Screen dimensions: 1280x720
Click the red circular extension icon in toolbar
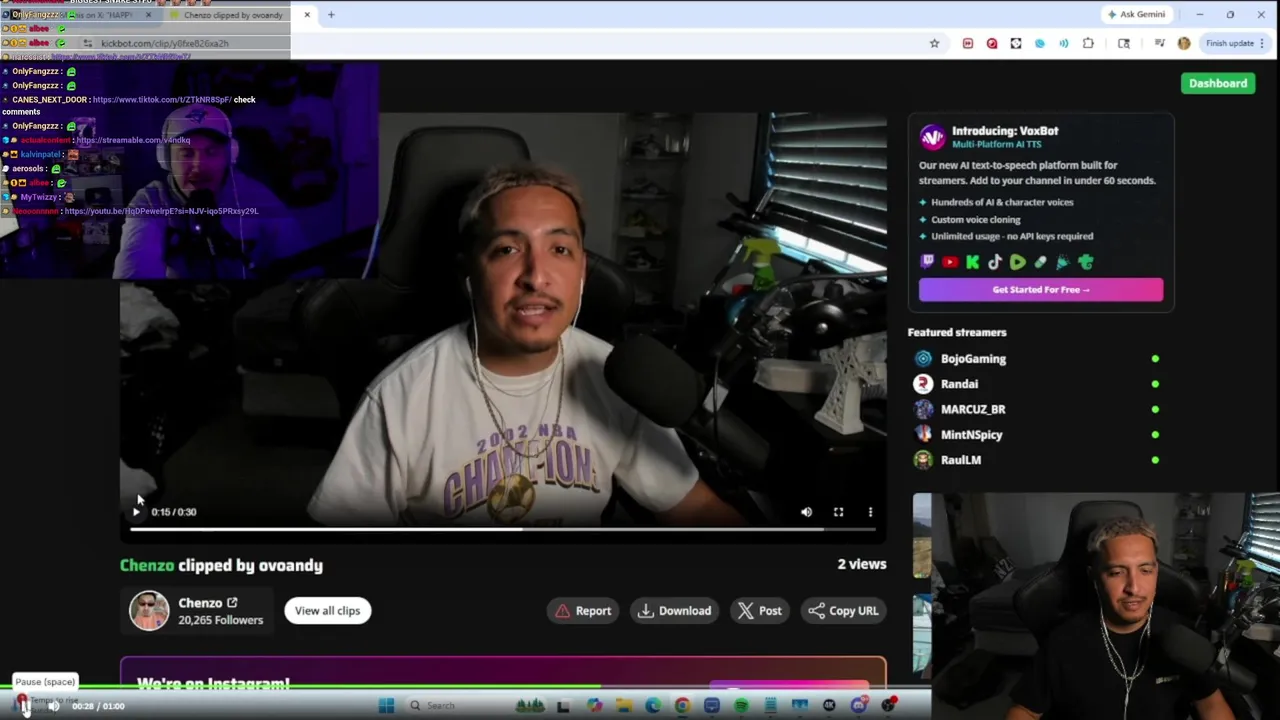[x=991, y=43]
